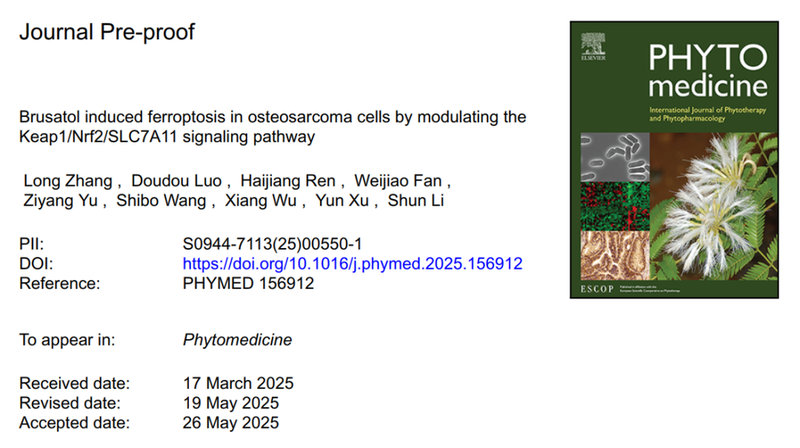This screenshot has height=448, width=800.
Task: Click the italic Phytomedicine journal name
Action: (x=237, y=340)
